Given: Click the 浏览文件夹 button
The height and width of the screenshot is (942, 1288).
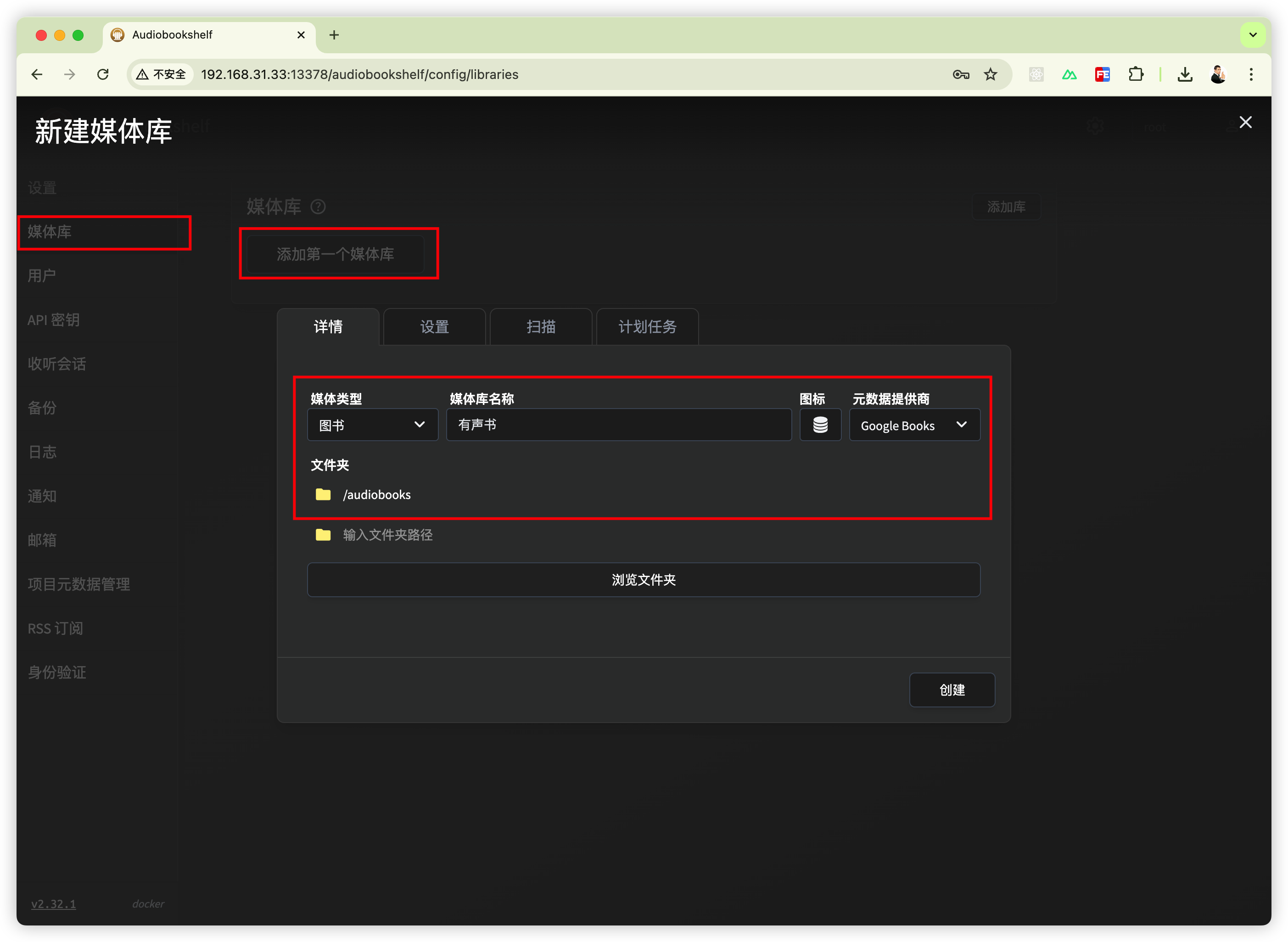Looking at the screenshot, I should tap(643, 580).
